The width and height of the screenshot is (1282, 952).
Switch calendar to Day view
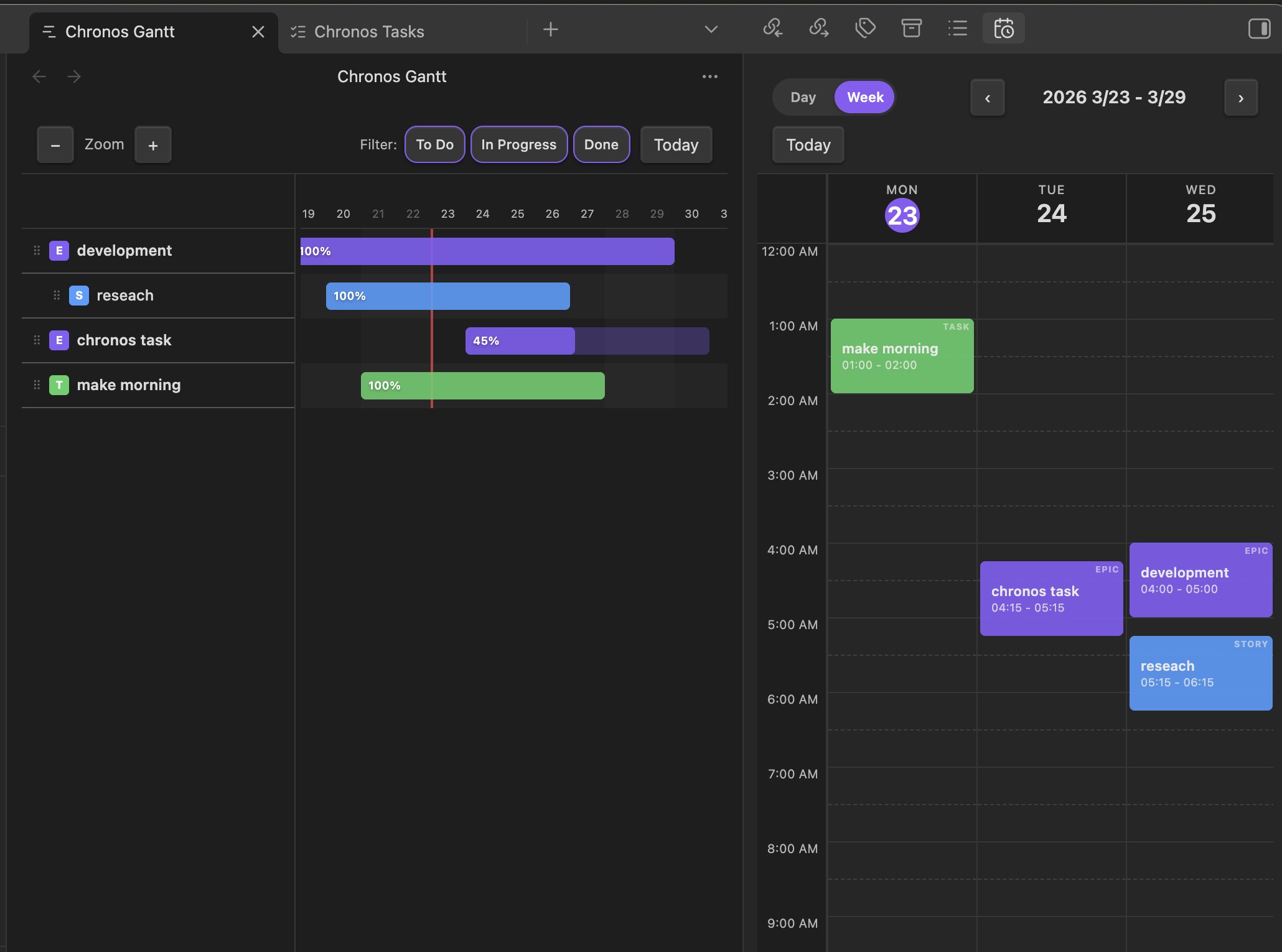point(803,98)
